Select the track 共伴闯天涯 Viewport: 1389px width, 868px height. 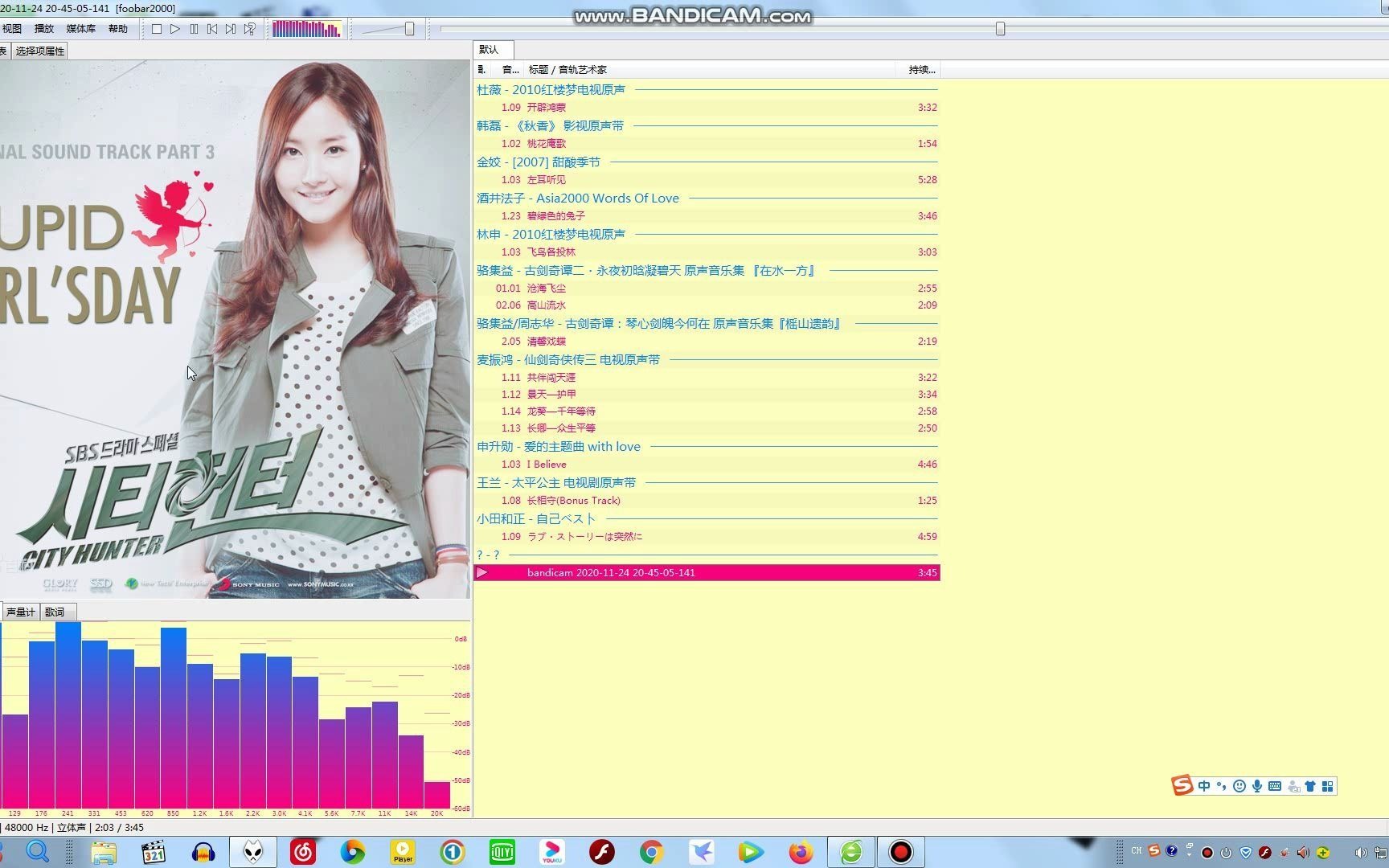tap(707, 378)
